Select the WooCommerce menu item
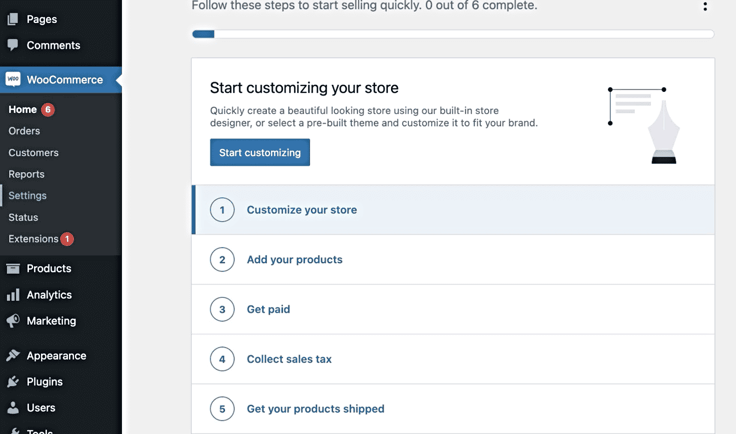736x434 pixels. tap(61, 79)
